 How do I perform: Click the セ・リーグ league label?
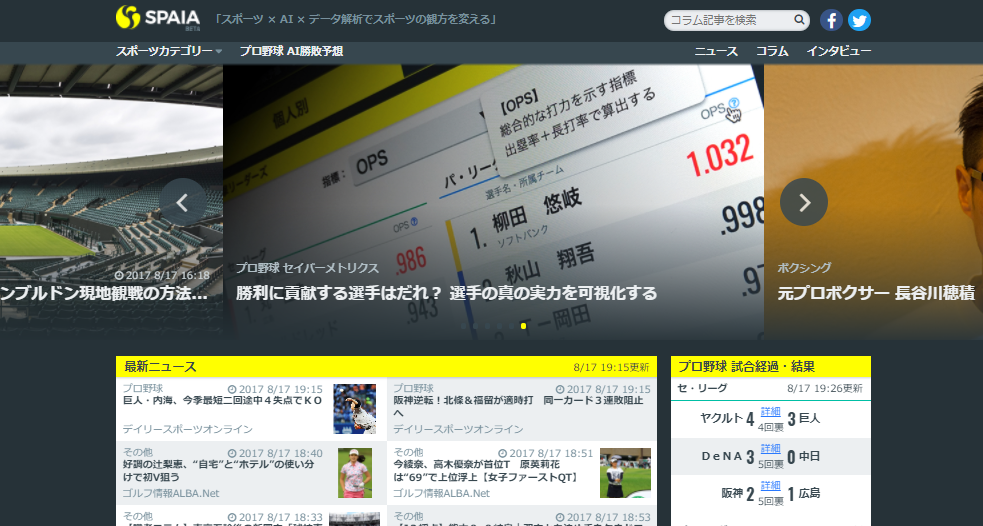click(702, 388)
